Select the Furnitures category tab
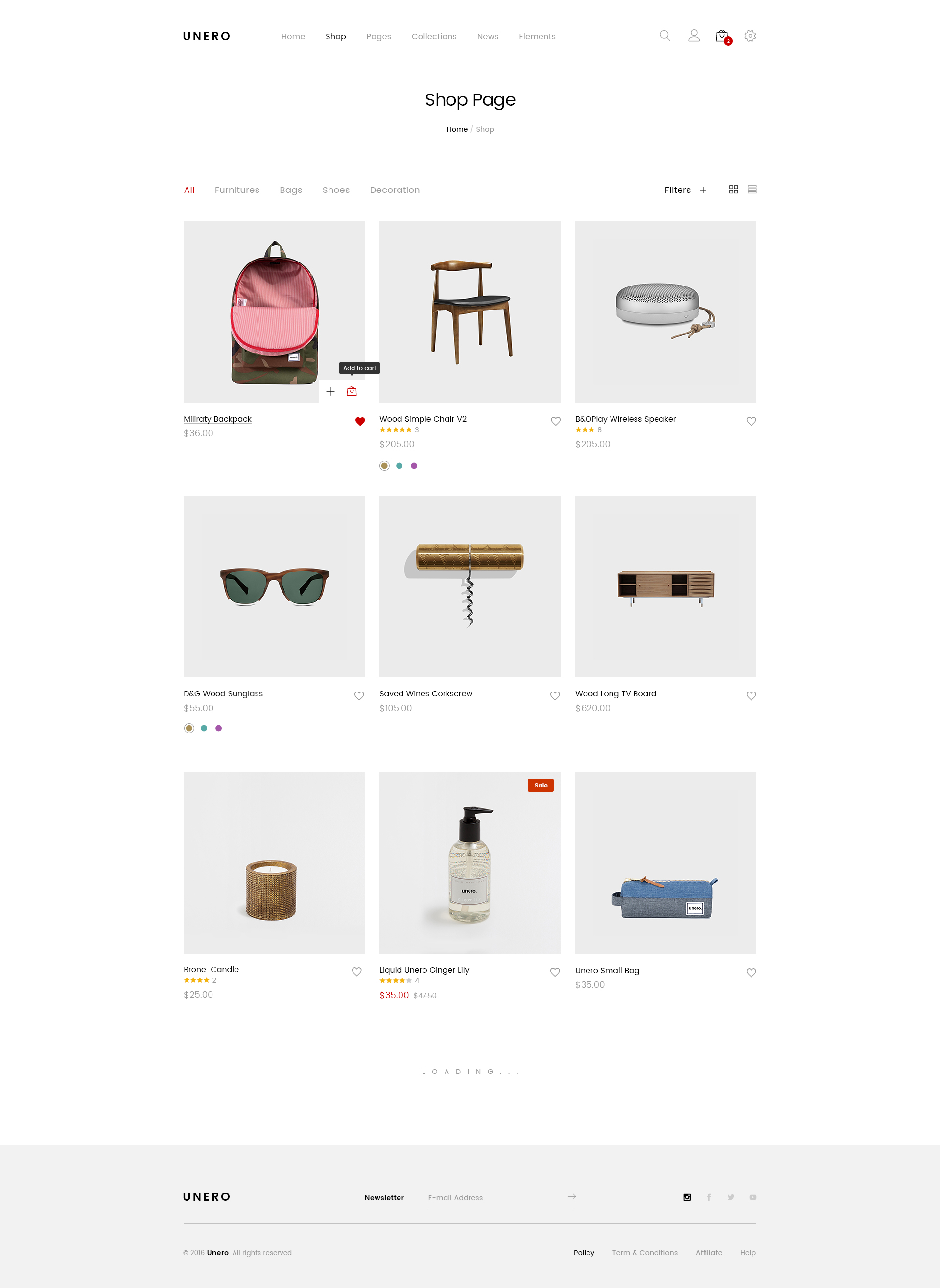Screen dimensions: 940x1288 (236, 190)
